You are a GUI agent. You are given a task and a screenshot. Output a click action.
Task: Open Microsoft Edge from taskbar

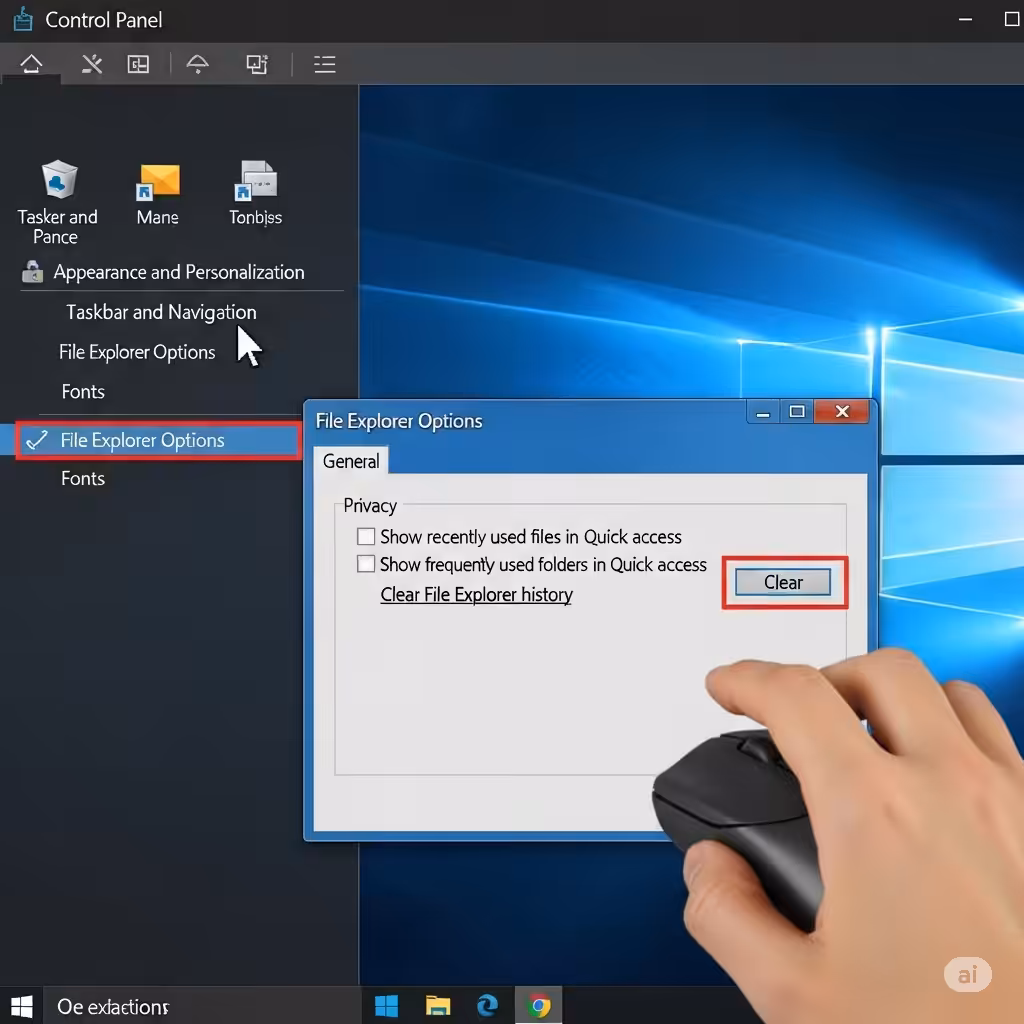[487, 1006]
